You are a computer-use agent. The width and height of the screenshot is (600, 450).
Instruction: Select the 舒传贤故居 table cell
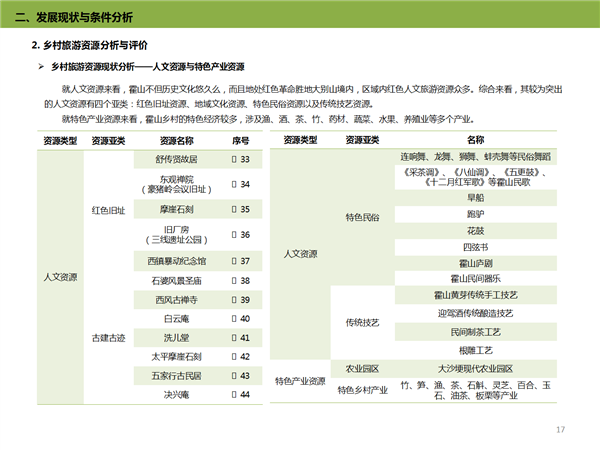[x=177, y=160]
